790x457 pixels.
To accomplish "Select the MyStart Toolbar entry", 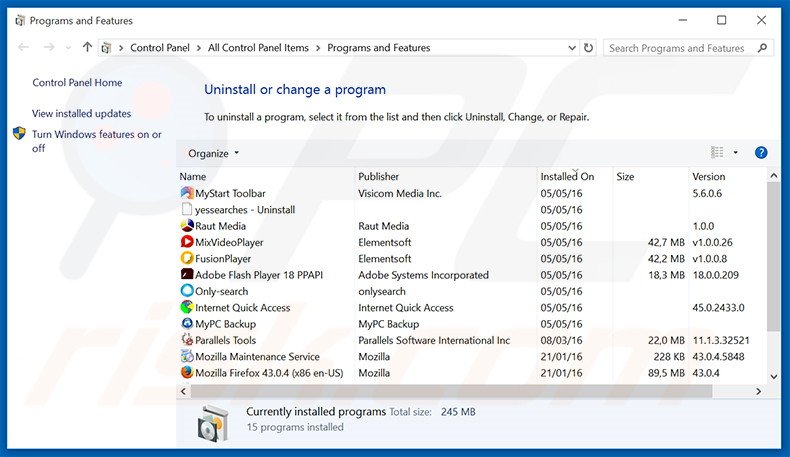I will [x=230, y=193].
